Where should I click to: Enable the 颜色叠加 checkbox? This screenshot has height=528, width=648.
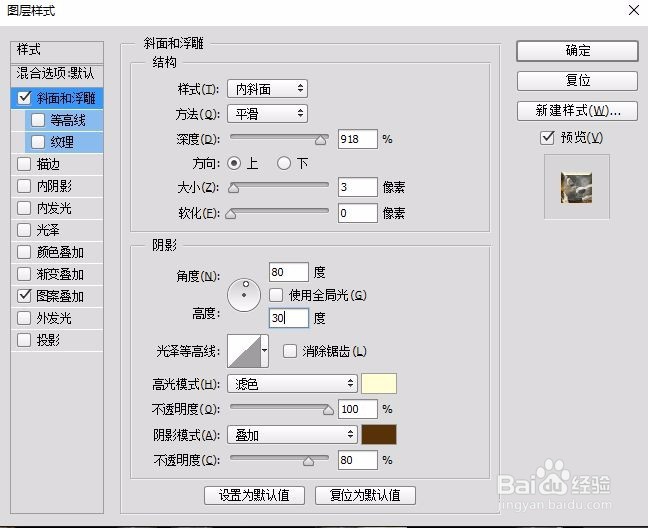24,252
